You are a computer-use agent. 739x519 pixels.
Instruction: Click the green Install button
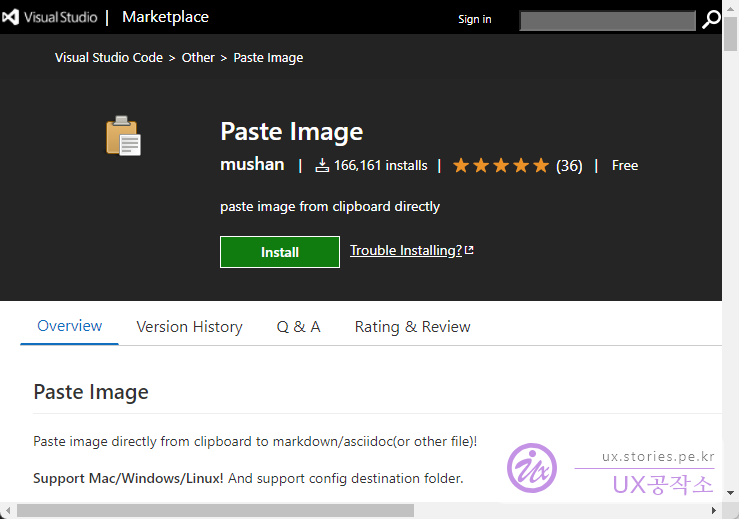pos(280,252)
